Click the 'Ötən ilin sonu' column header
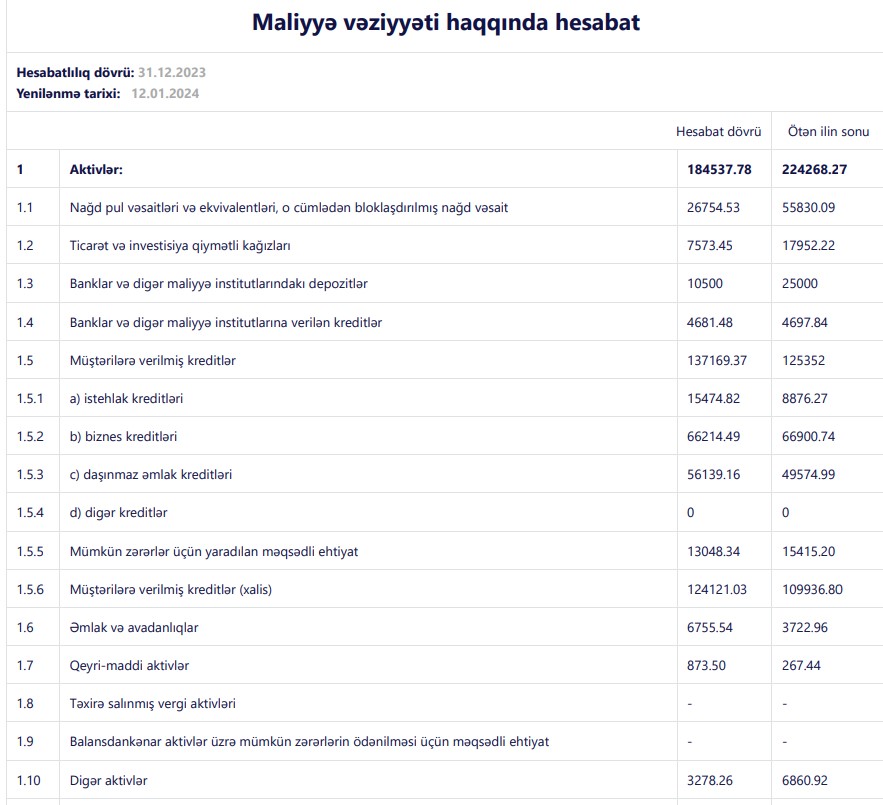Screen dimensions: 883x805 828,131
